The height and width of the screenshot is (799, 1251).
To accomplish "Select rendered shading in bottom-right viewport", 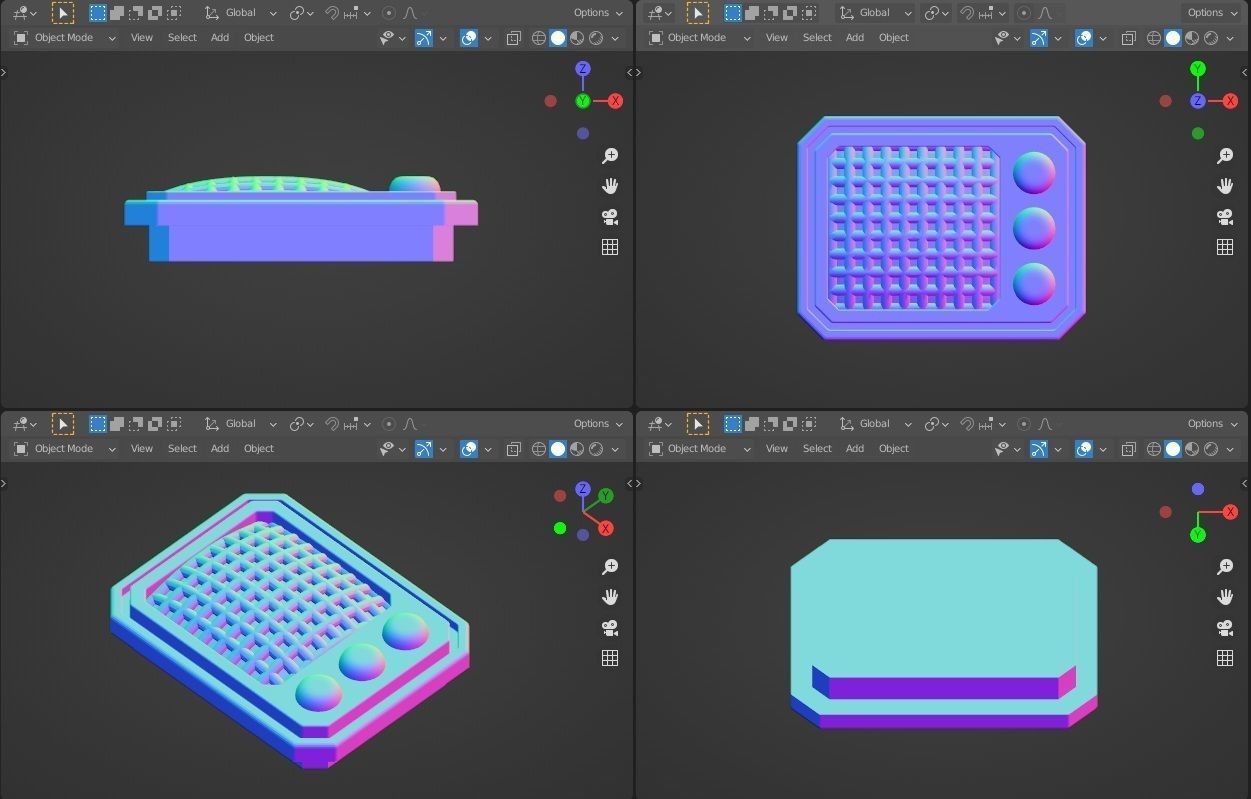I will [x=1211, y=449].
